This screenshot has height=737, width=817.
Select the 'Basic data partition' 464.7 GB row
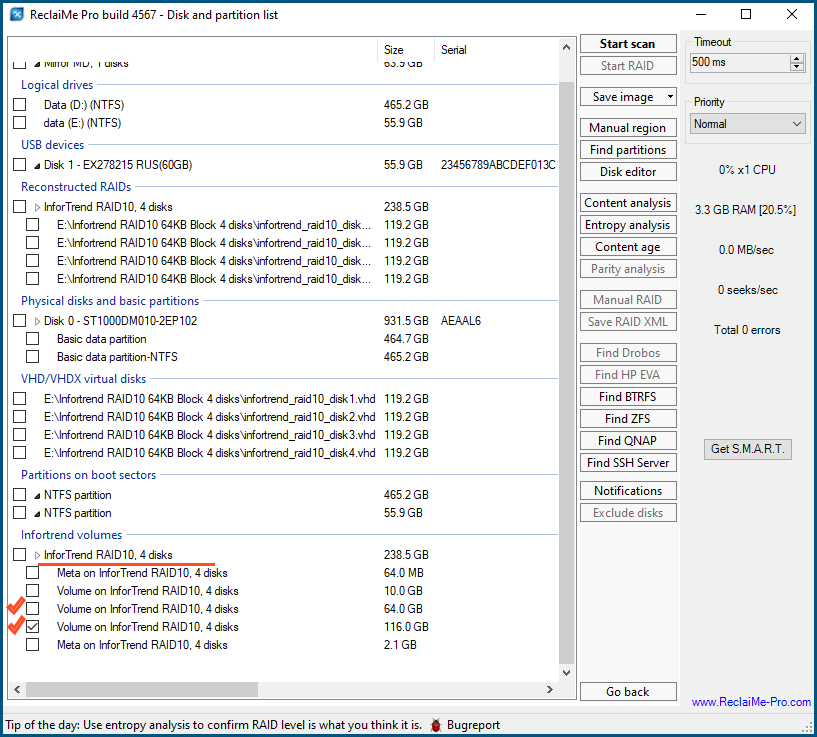click(285, 339)
